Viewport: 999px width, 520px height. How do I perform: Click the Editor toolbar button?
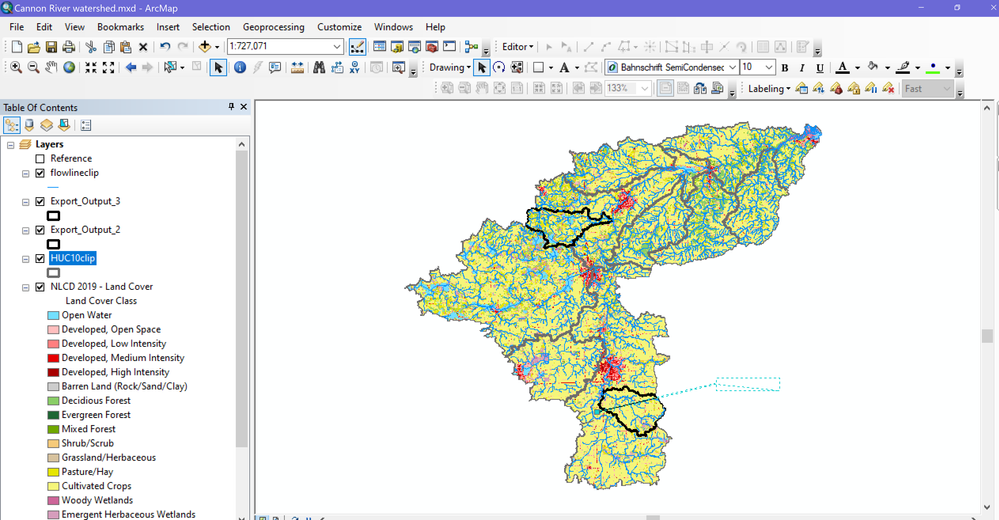tap(517, 47)
